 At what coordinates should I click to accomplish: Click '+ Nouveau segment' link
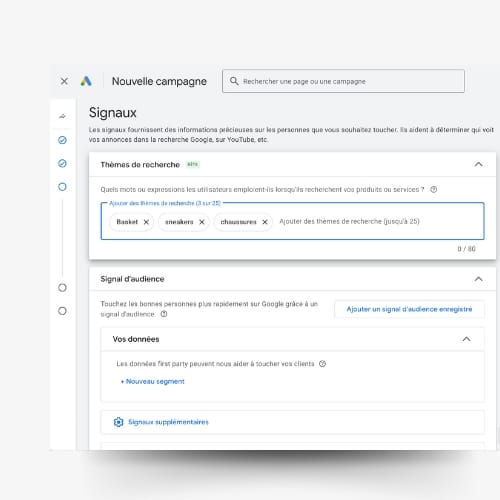(152, 381)
